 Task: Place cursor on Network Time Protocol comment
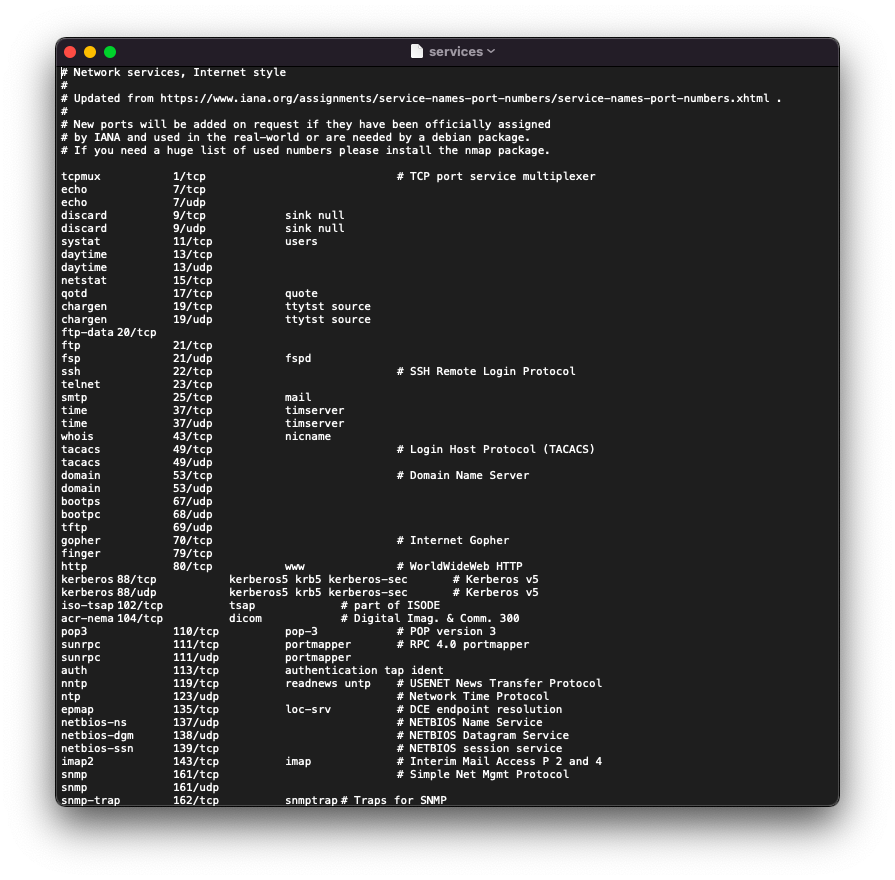pos(479,697)
